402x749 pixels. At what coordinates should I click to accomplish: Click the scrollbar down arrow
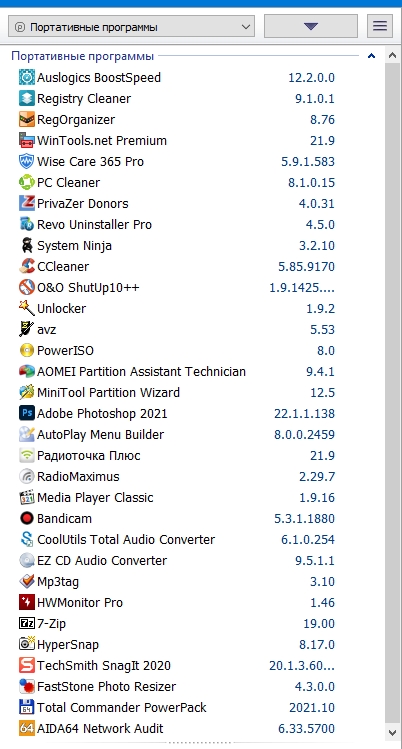(x=392, y=732)
